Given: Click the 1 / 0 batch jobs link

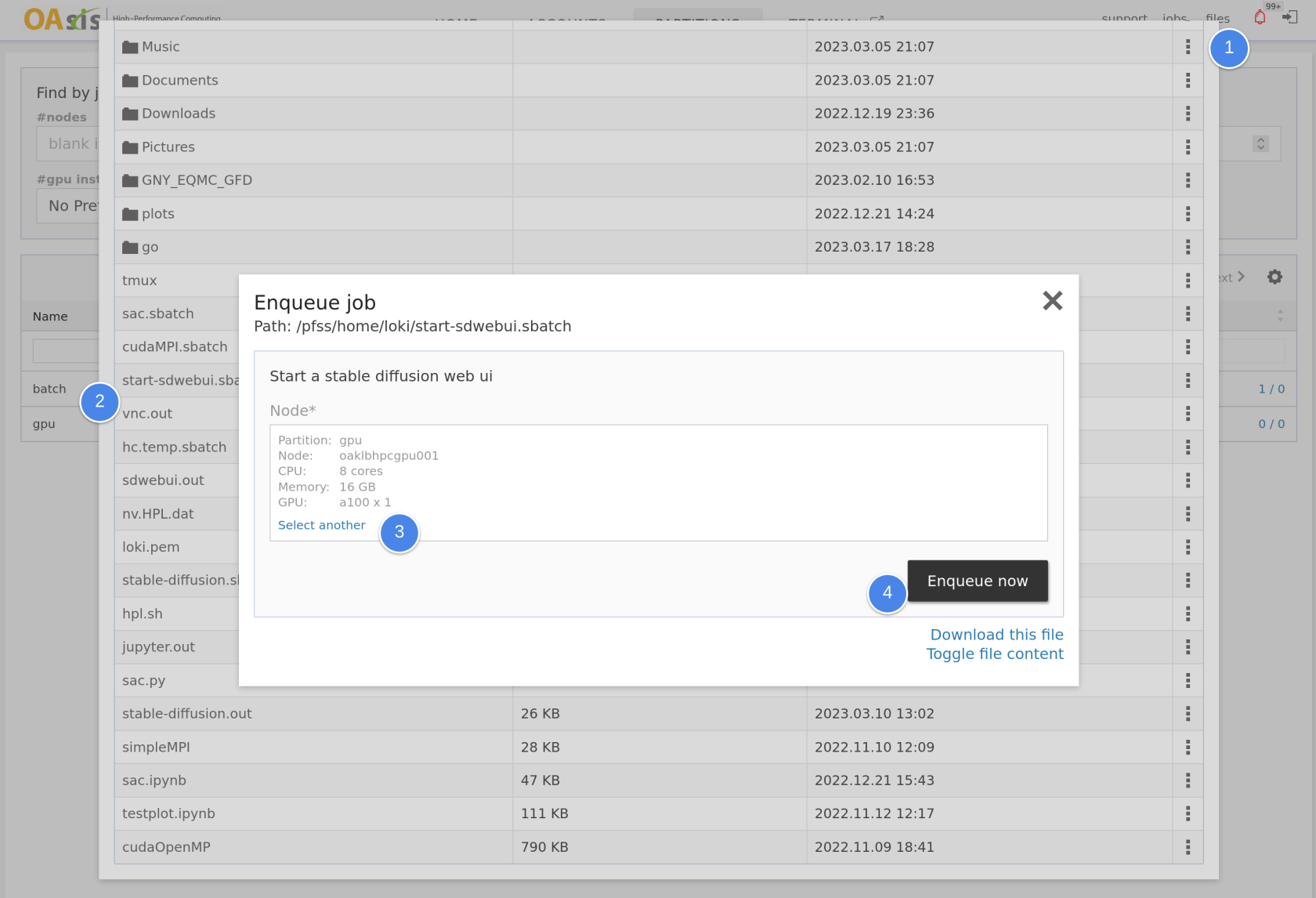Looking at the screenshot, I should pyautogui.click(x=1271, y=389).
